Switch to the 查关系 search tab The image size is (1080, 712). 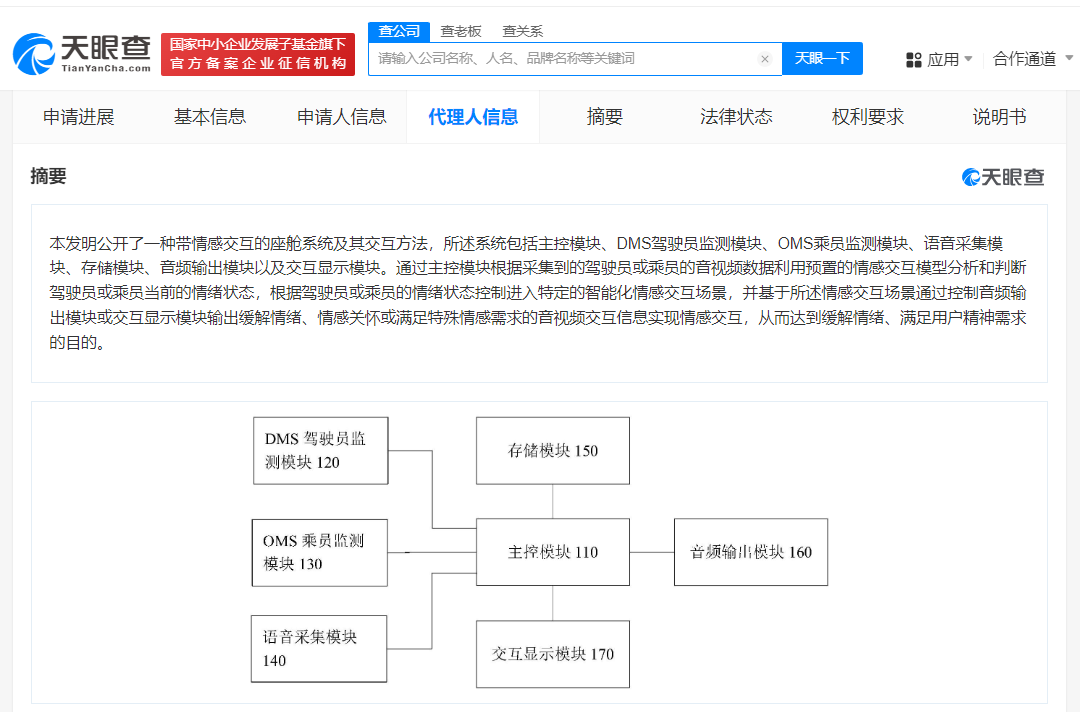[524, 31]
